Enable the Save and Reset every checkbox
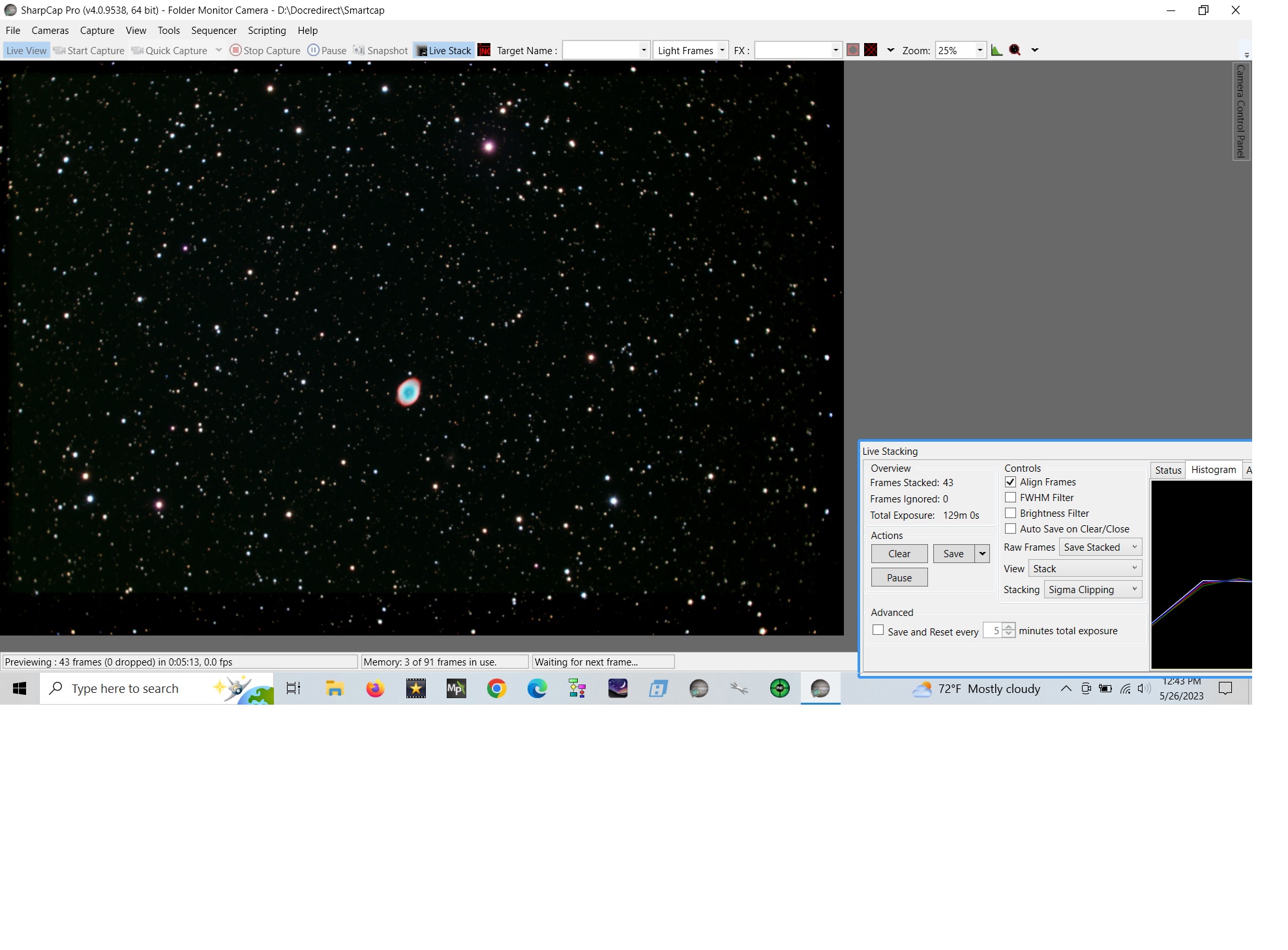The image size is (1288, 950). click(878, 630)
